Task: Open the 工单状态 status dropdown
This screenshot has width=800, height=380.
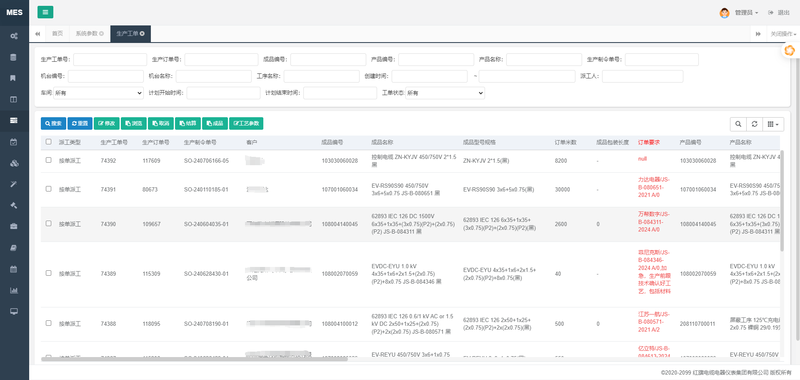Action: tap(445, 93)
